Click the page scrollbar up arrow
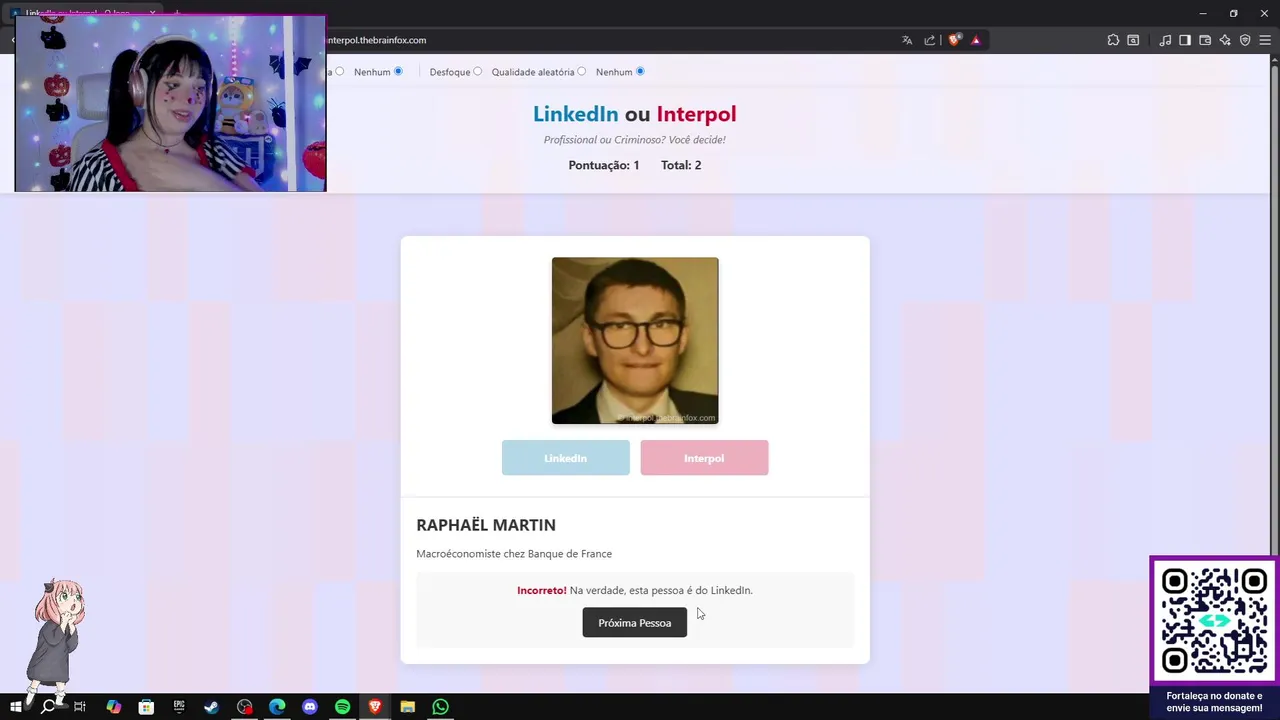1280x720 pixels. 1274,59
